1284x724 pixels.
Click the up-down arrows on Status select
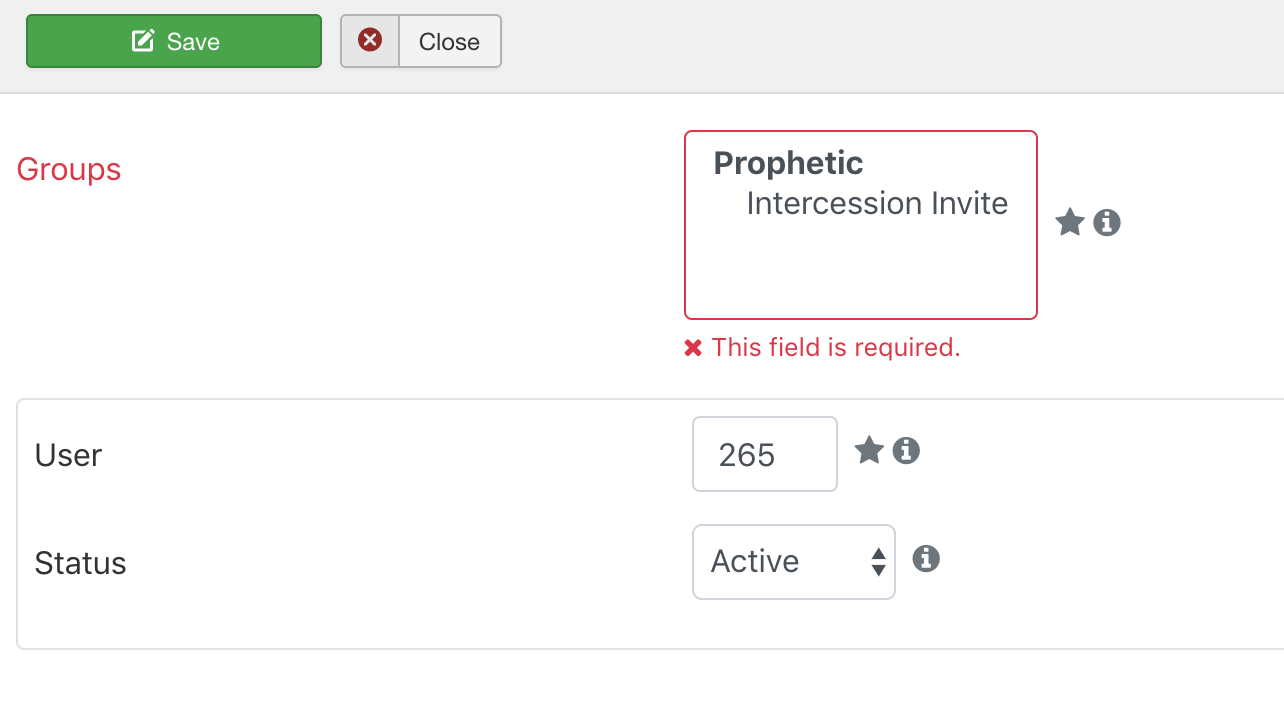(878, 562)
